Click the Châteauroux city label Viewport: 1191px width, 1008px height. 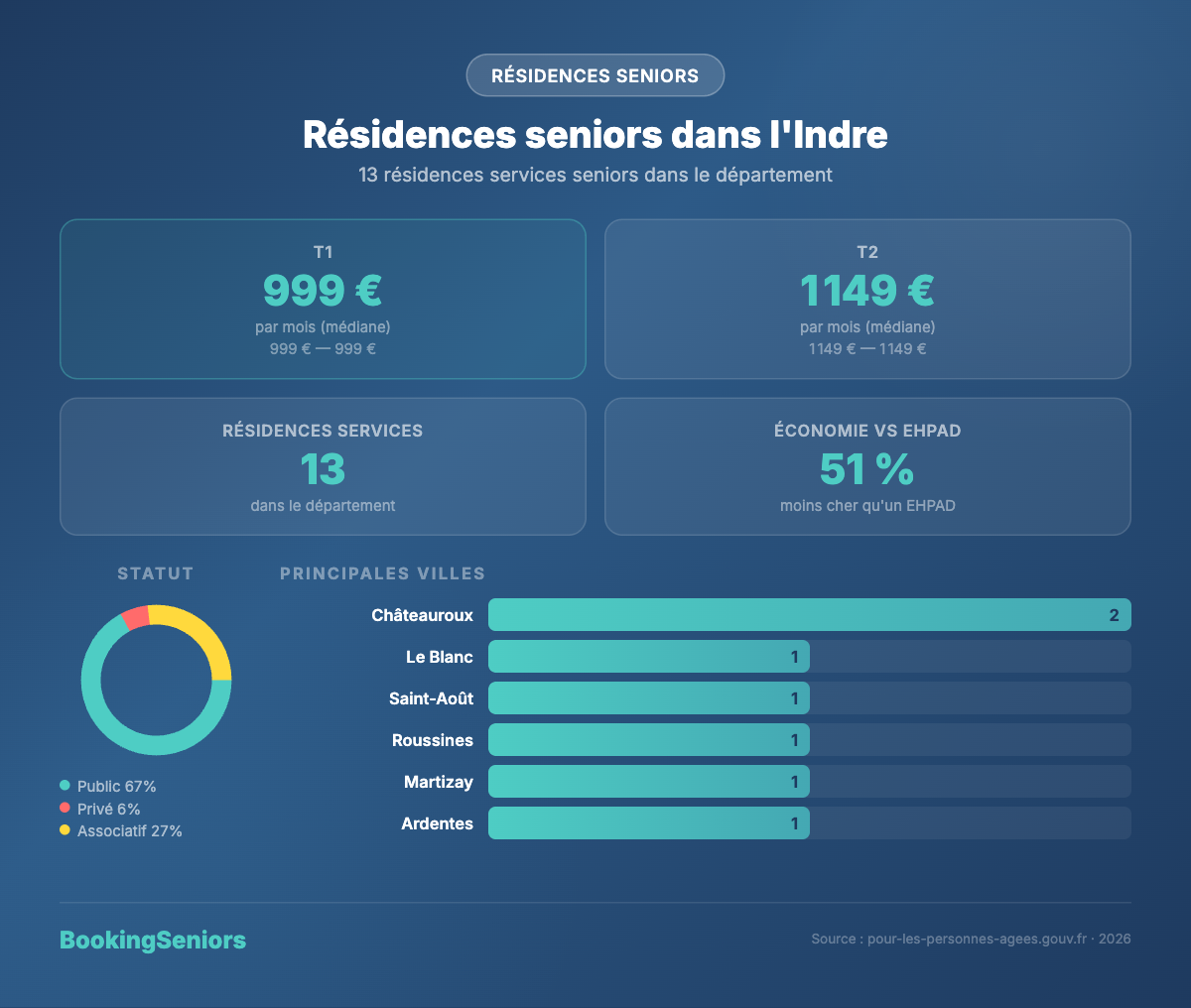pos(422,614)
